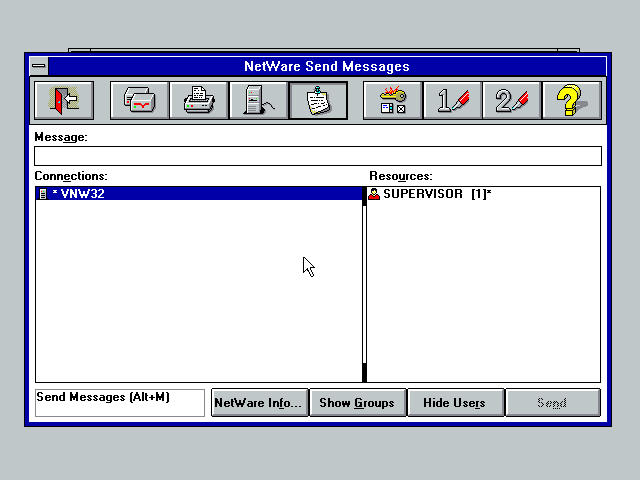Open the Printer Connections toolbar icon

199,100
